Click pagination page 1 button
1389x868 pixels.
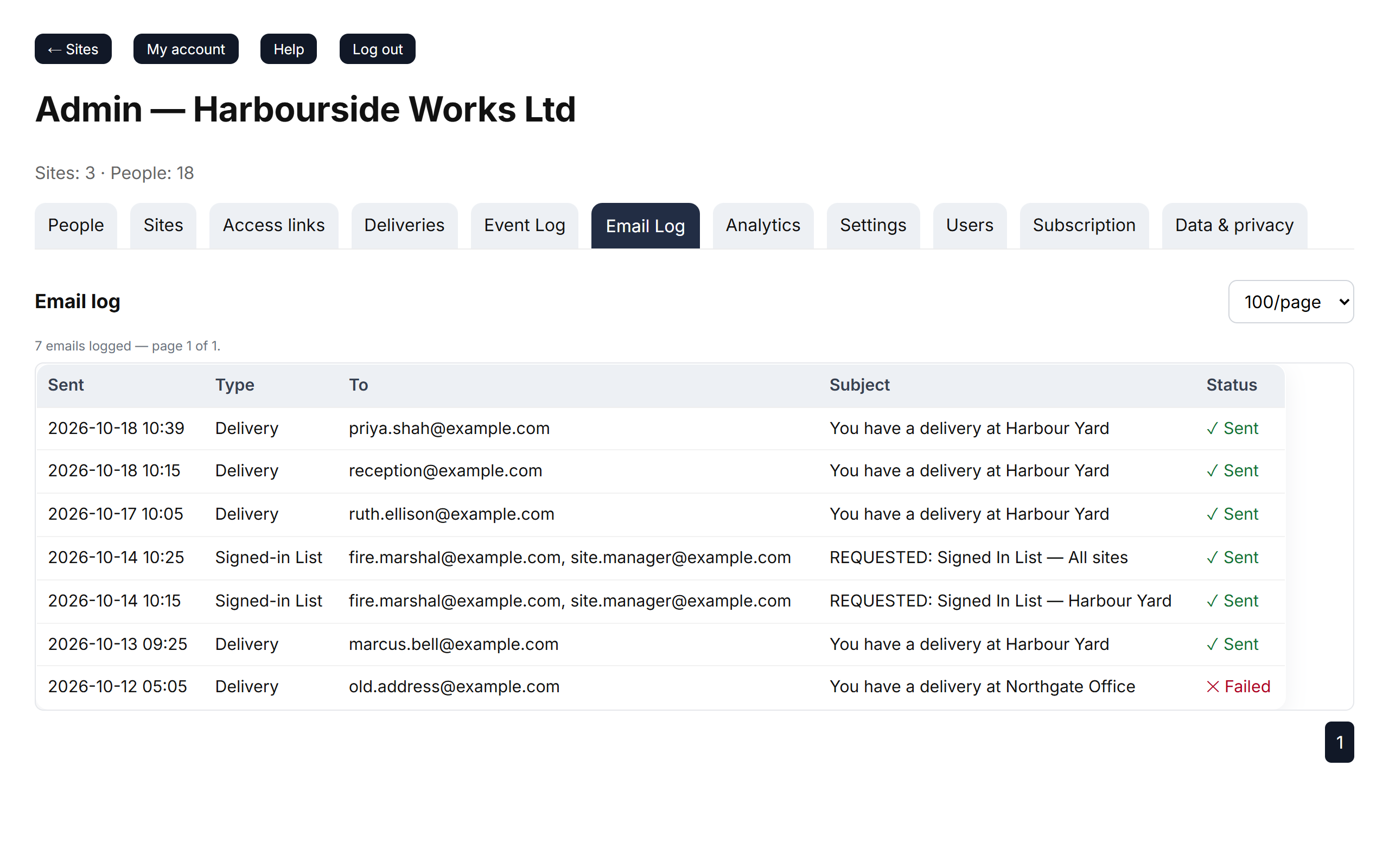(x=1339, y=742)
